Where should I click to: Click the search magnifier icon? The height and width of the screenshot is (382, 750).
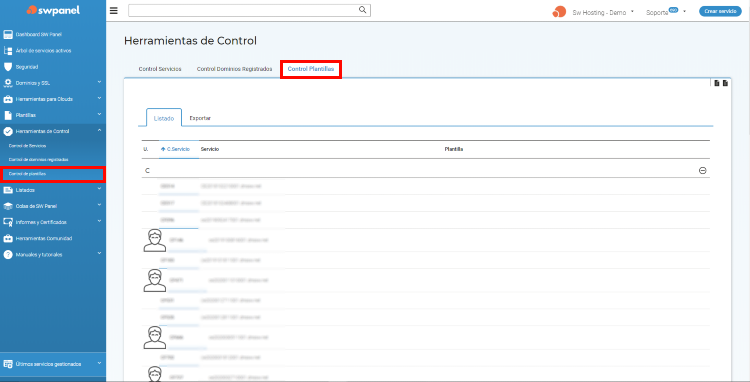tap(363, 10)
